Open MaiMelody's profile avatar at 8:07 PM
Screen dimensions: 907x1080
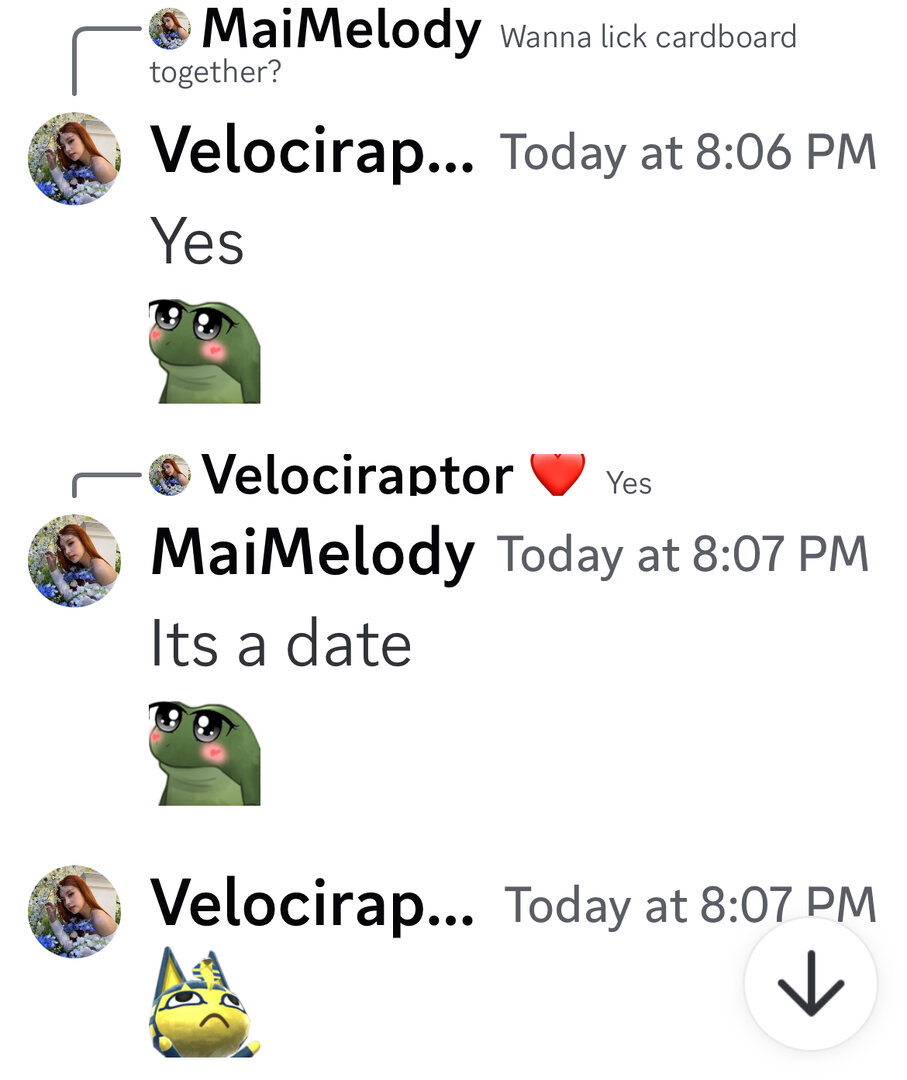coord(74,561)
